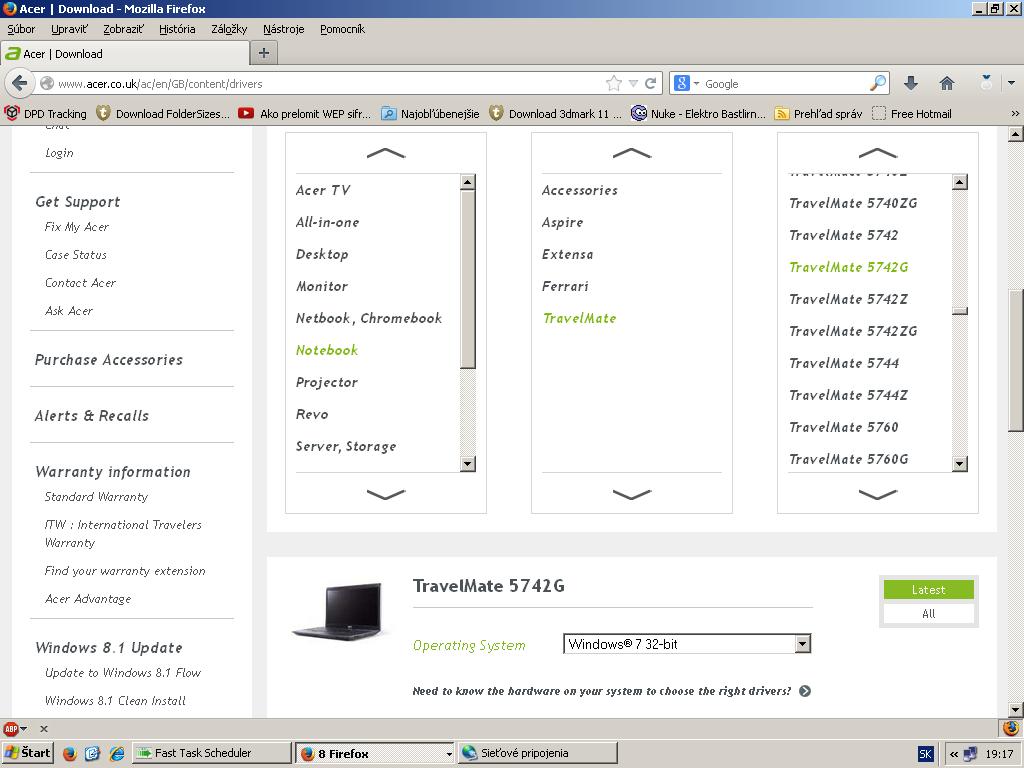The height and width of the screenshot is (768, 1024).
Task: Reload the page with the refresh icon
Action: tap(650, 84)
